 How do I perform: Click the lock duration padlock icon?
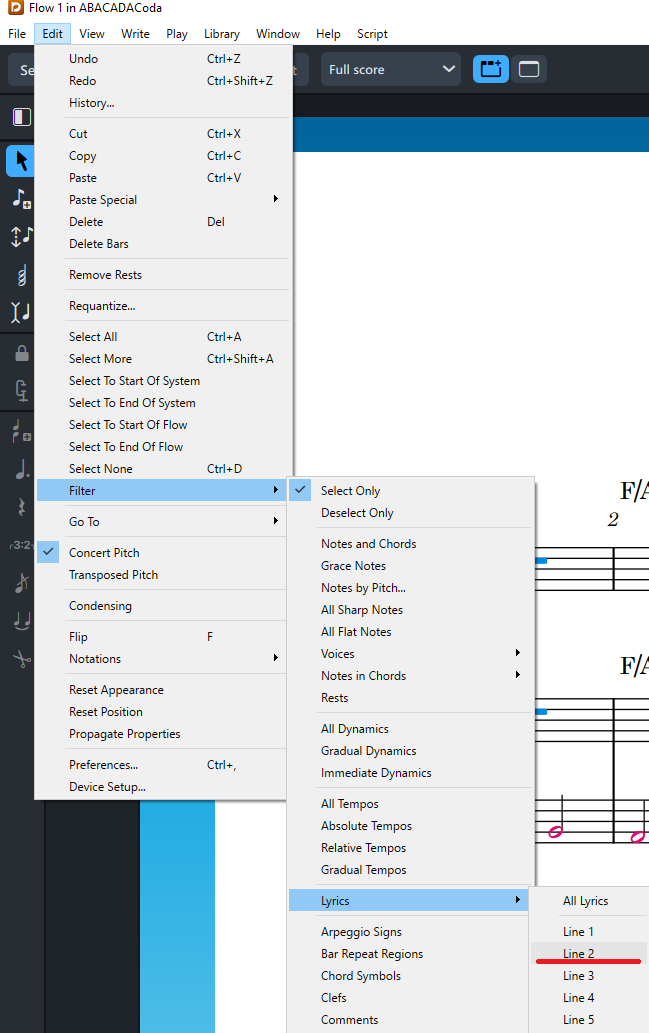pyautogui.click(x=21, y=353)
